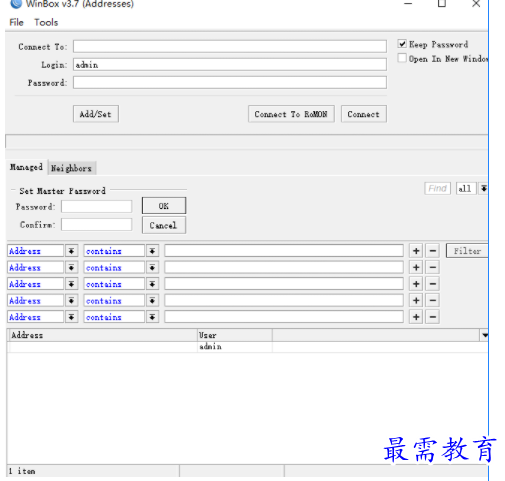Expand fifth filter row Address dropdown
The image size is (505, 481).
pos(71,317)
